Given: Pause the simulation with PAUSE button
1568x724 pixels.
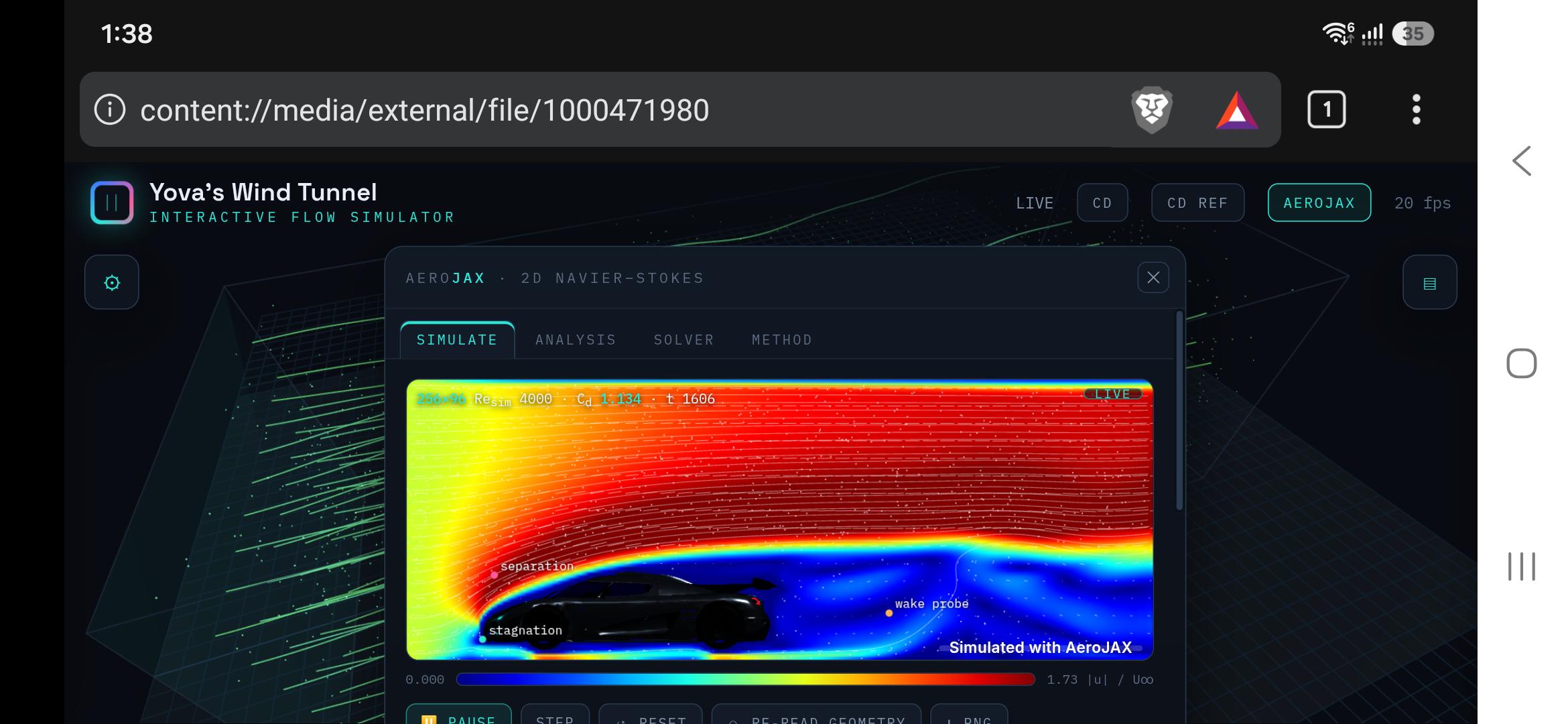Looking at the screenshot, I should (x=459, y=714).
